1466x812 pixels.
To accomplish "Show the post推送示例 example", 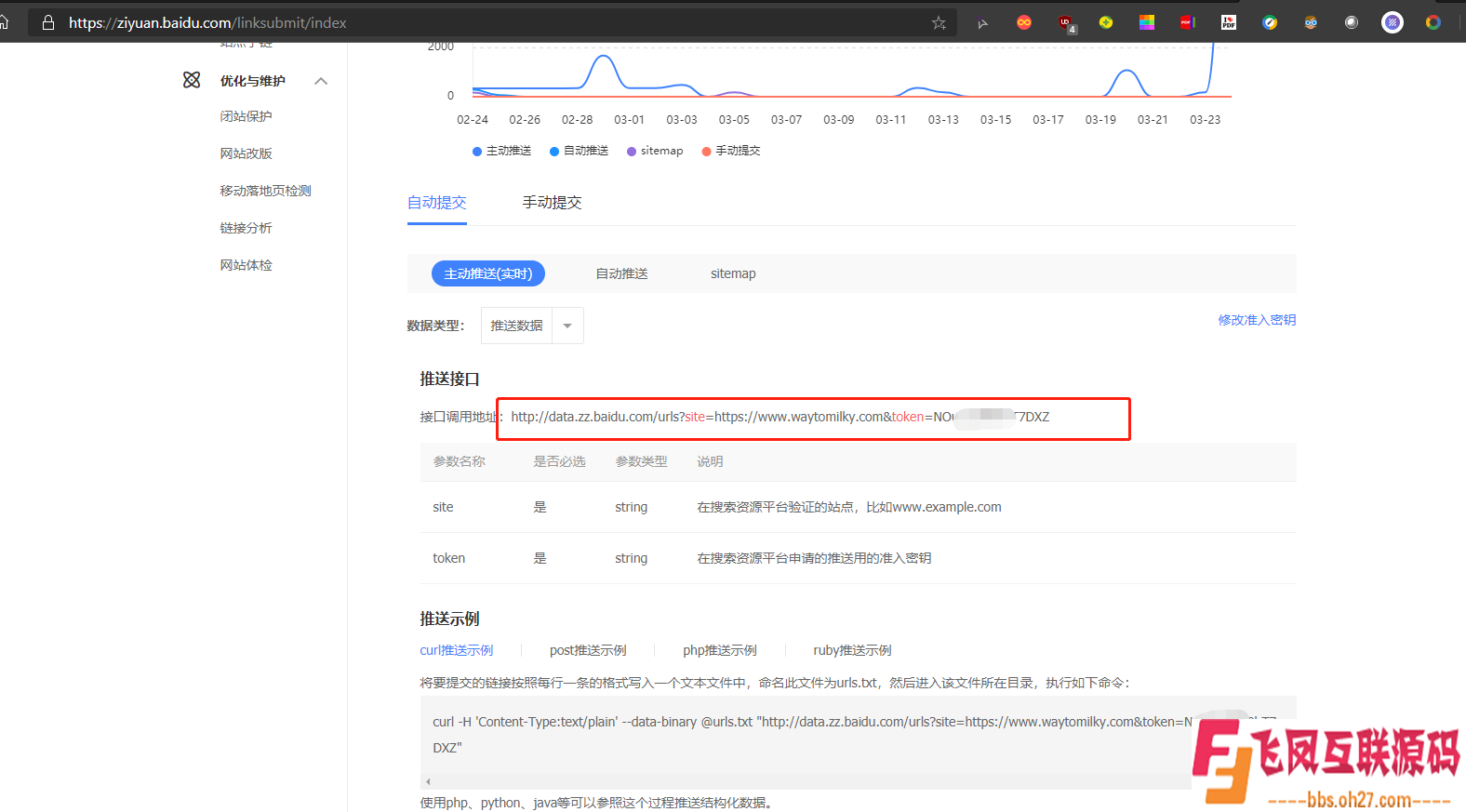I will [588, 650].
